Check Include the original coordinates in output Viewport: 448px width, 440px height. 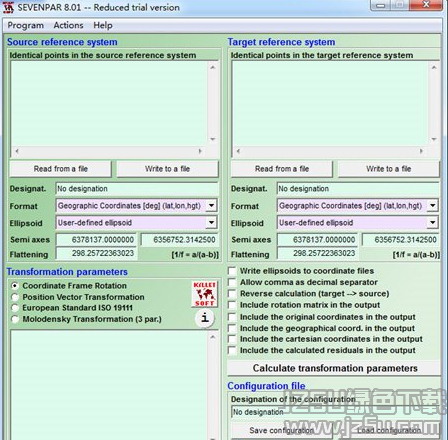pyautogui.click(x=232, y=317)
